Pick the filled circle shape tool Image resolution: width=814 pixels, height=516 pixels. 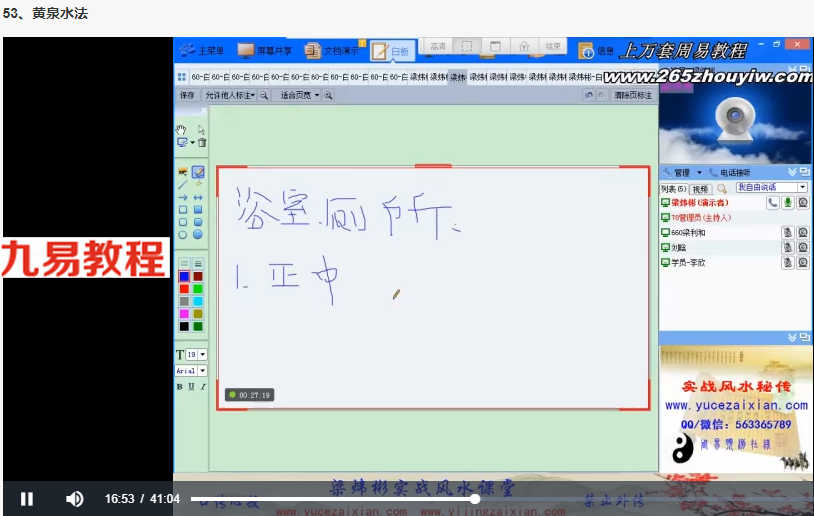pos(198,235)
